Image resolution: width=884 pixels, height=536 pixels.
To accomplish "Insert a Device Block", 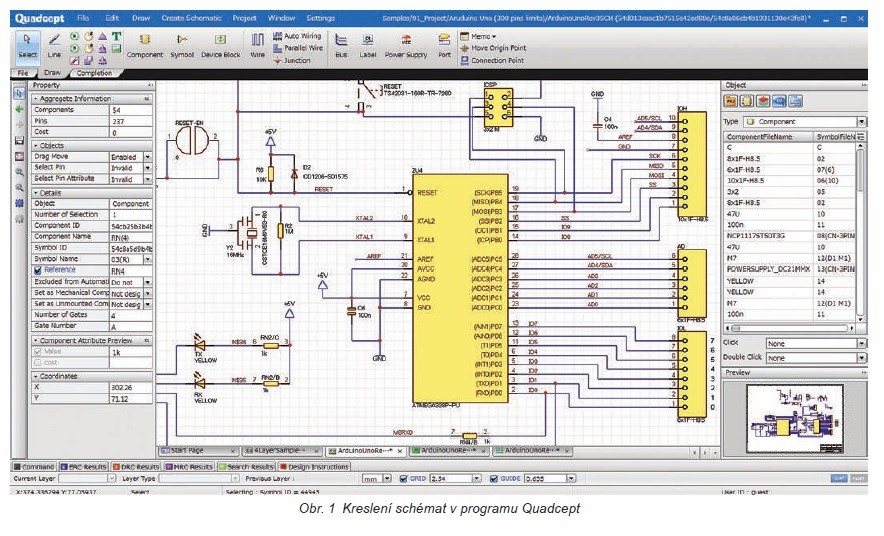I will tap(220, 46).
